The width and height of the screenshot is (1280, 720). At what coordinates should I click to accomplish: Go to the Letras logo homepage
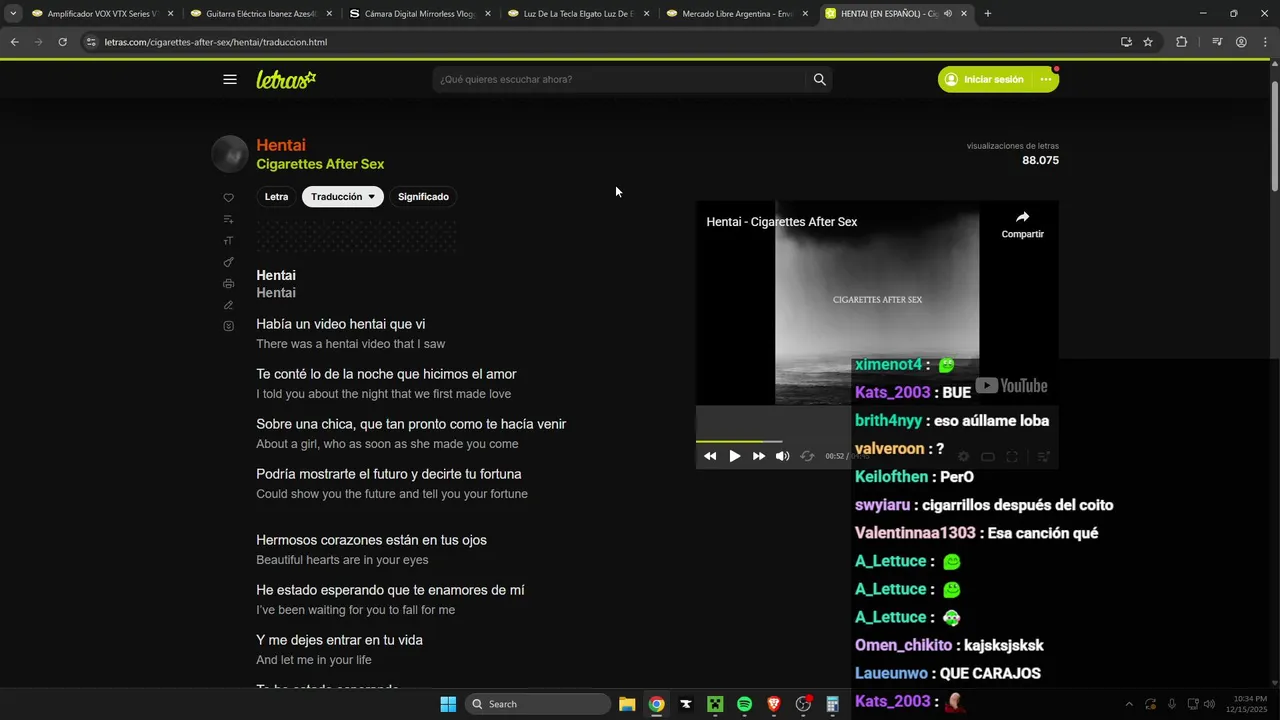(286, 79)
